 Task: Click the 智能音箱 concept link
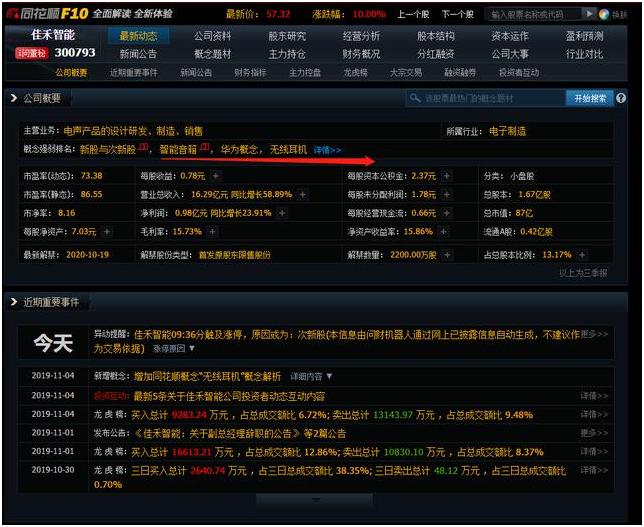(178, 150)
